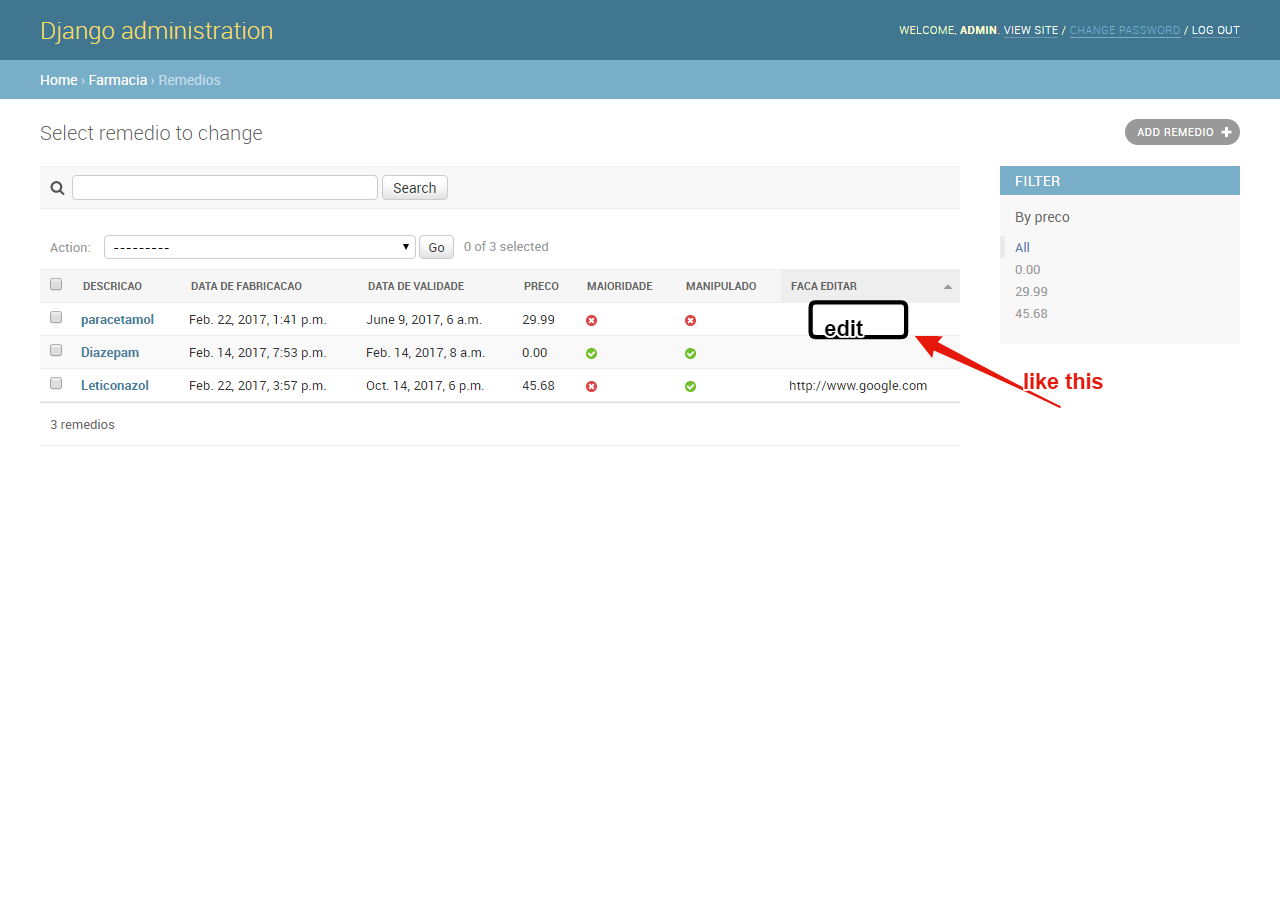Click the '3 remedios' count text
This screenshot has height=918, width=1280.
(x=82, y=425)
